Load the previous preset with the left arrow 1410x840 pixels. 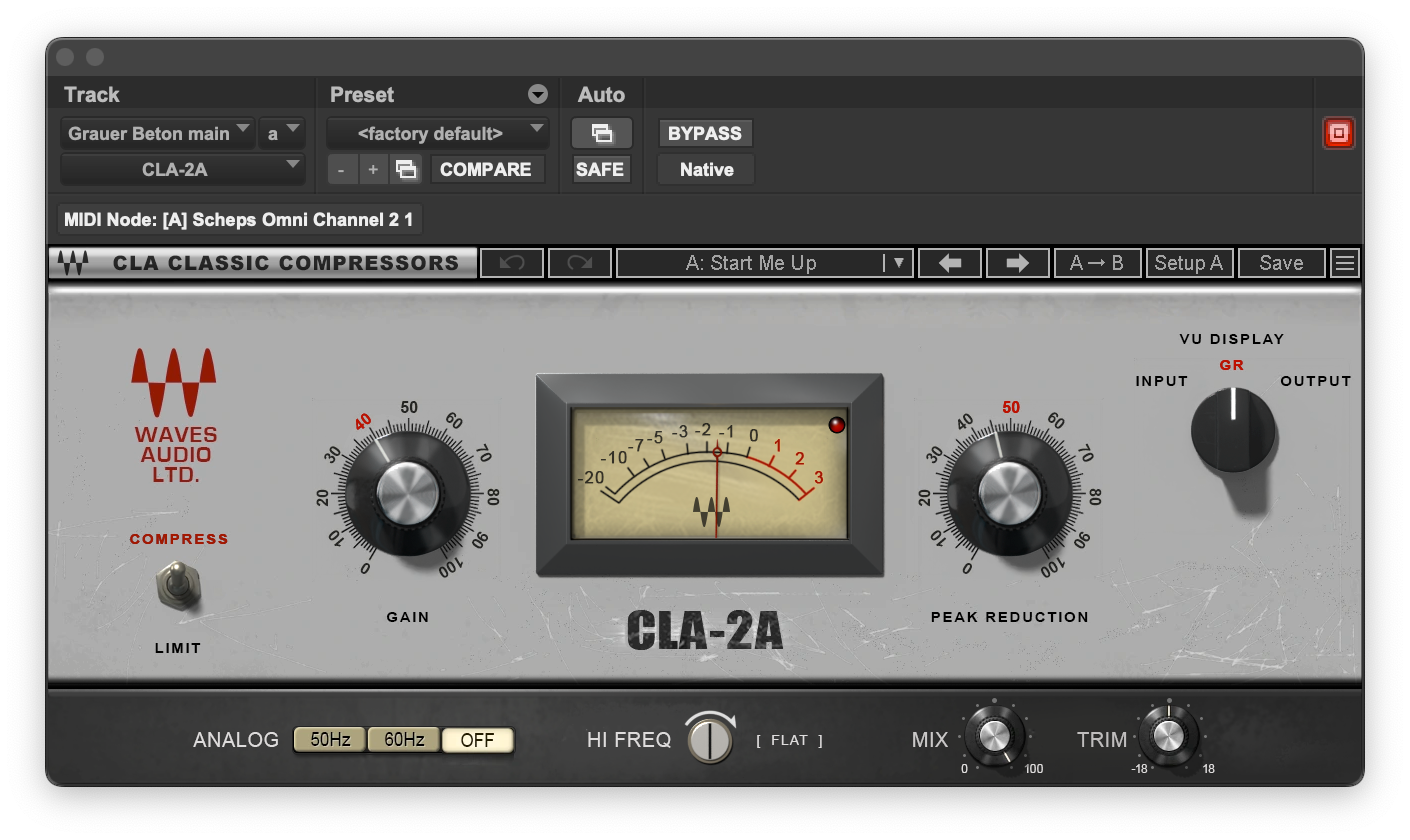coord(949,262)
